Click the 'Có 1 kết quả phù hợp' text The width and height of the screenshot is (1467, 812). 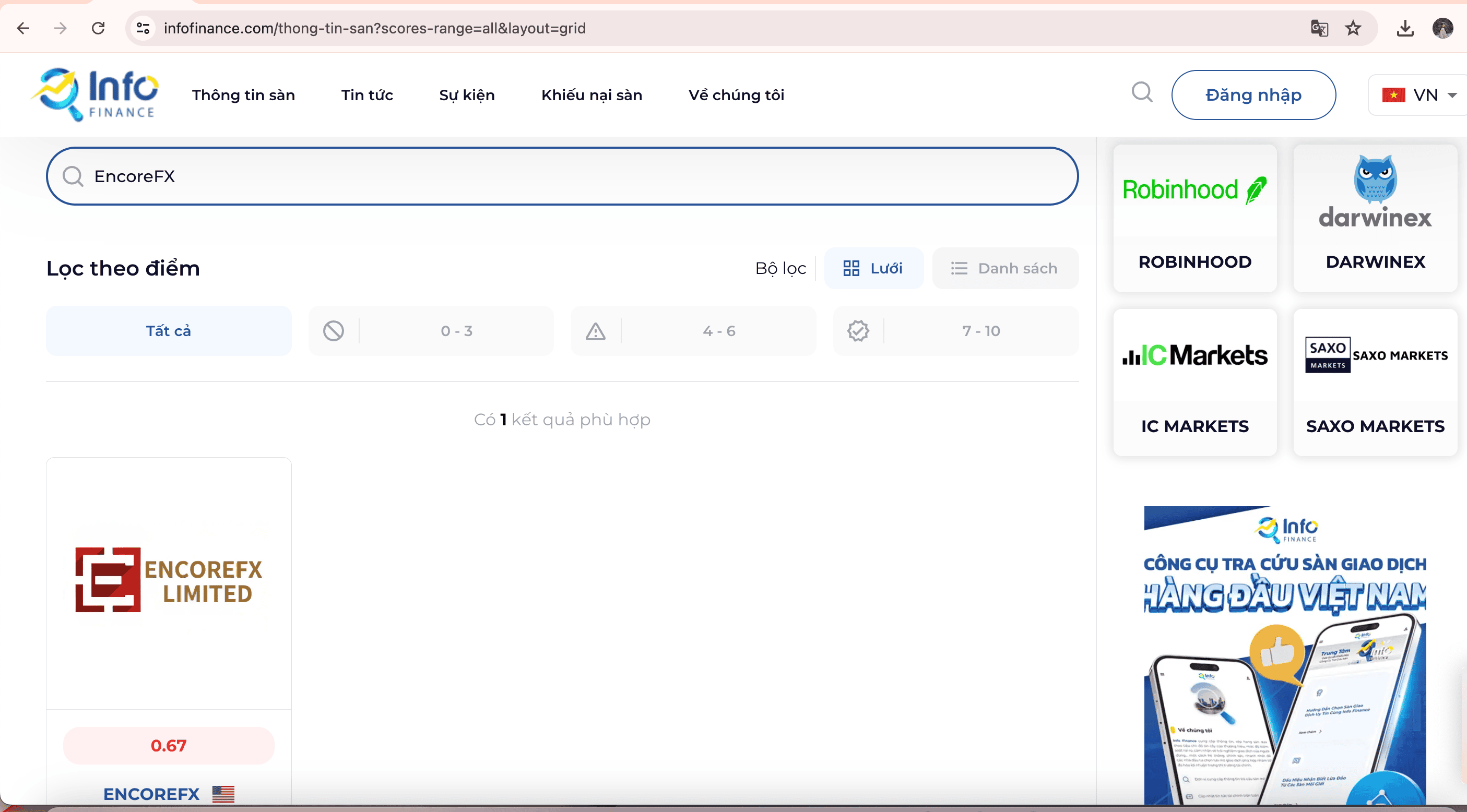(x=562, y=420)
